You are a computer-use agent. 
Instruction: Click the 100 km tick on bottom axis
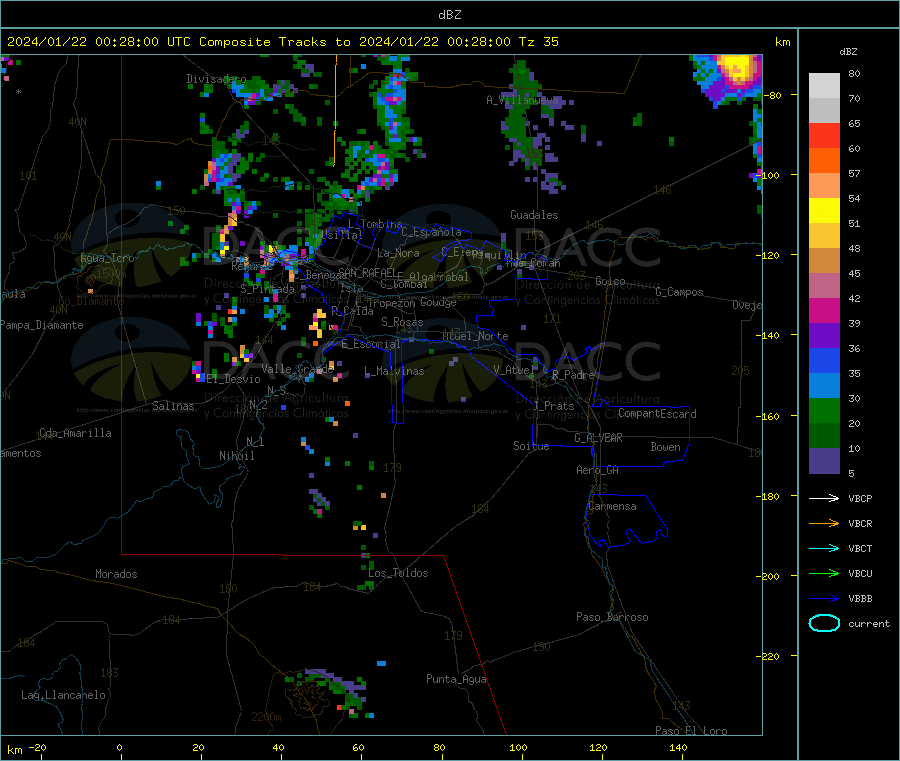[518, 747]
